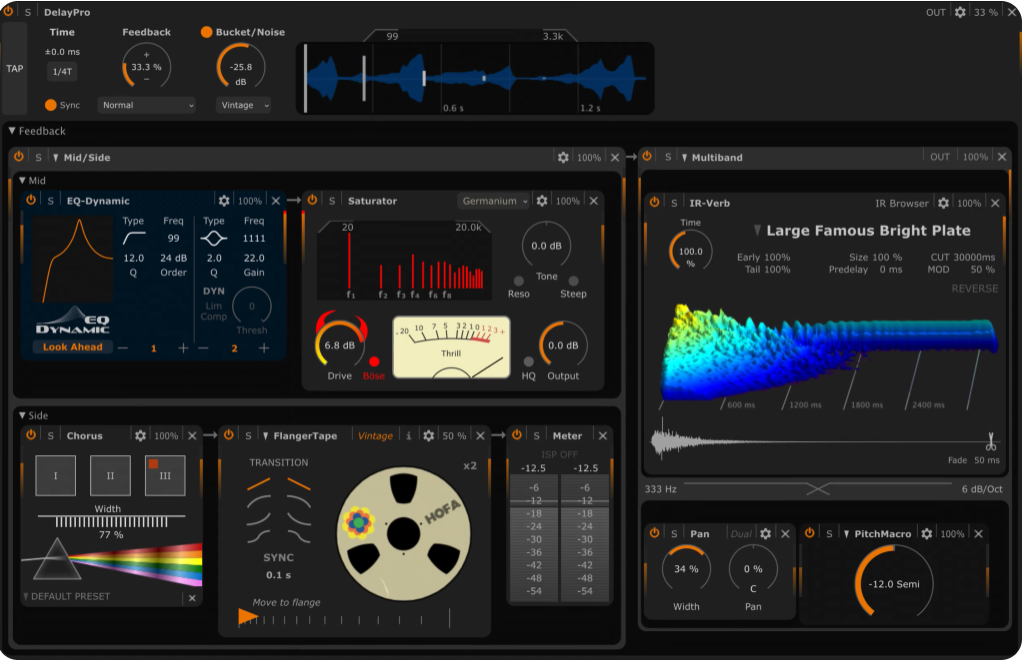Click the HOFA tape reel
The image size is (1022, 662).
tap(403, 534)
